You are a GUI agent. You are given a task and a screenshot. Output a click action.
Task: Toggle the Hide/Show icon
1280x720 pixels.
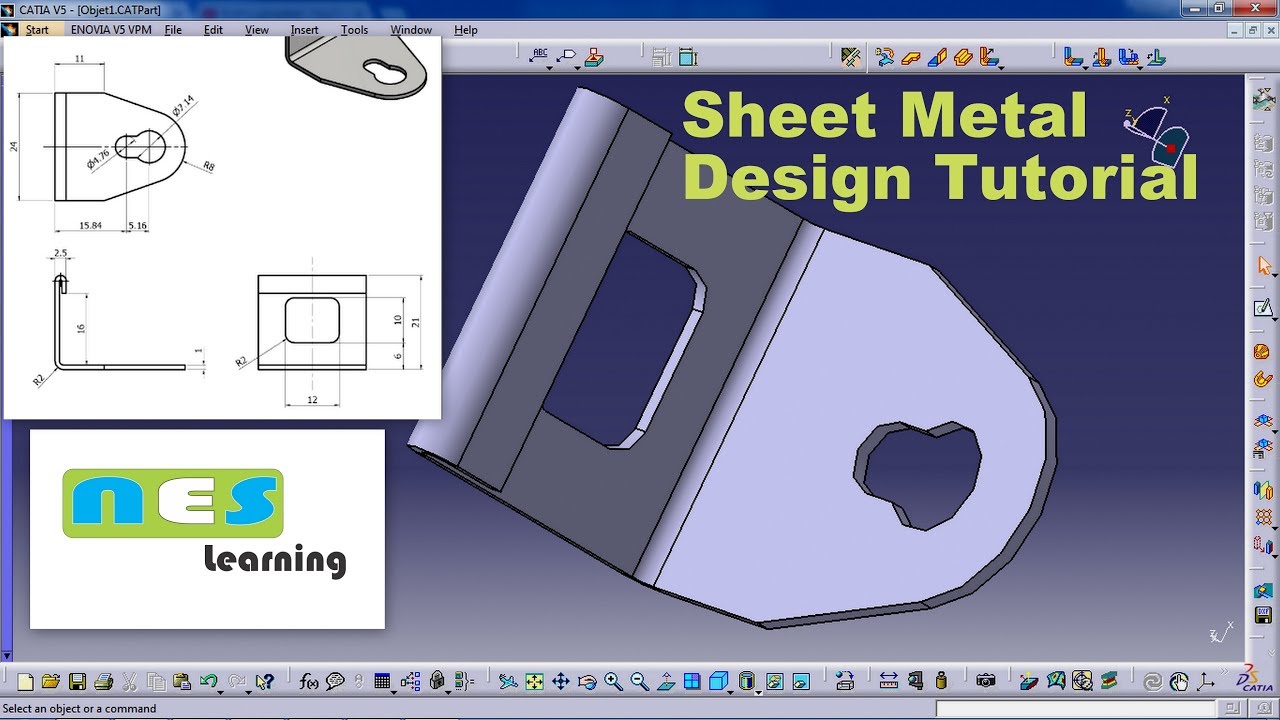[775, 682]
